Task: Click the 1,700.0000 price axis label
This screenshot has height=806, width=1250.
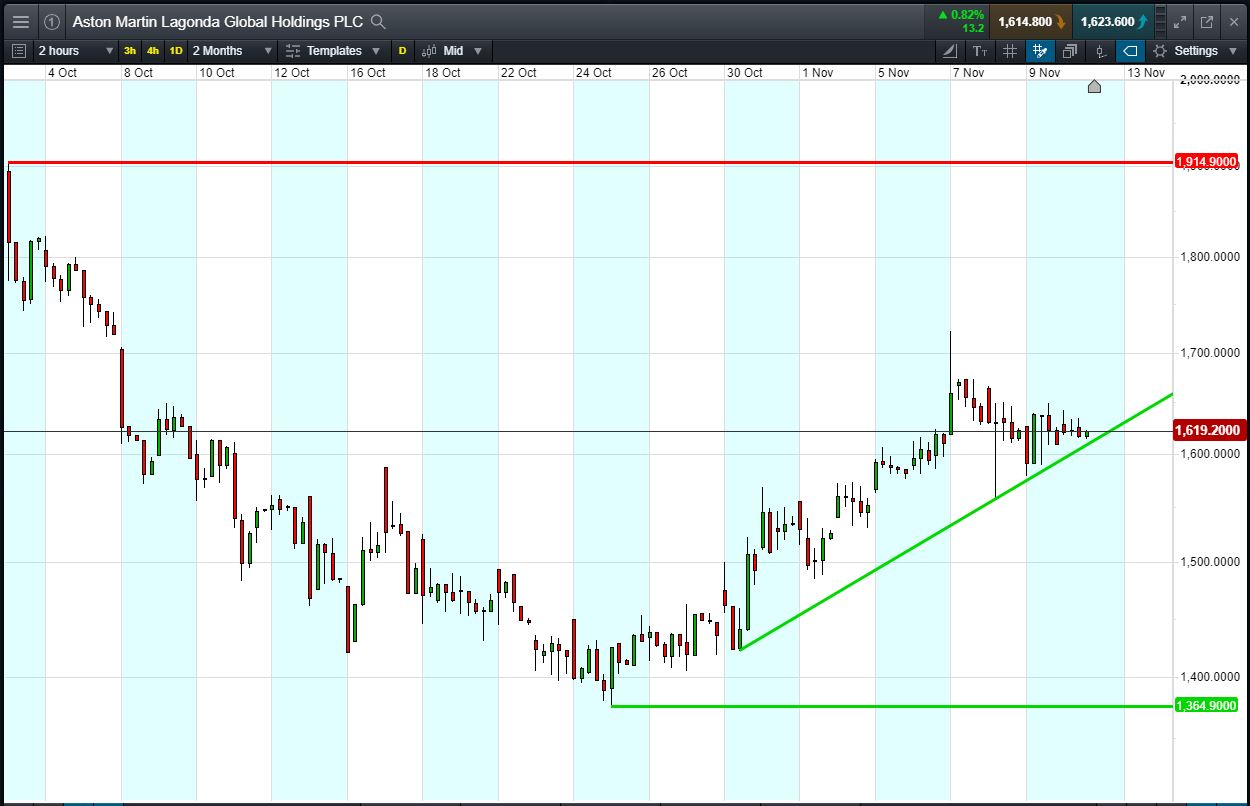Action: tap(1212, 353)
